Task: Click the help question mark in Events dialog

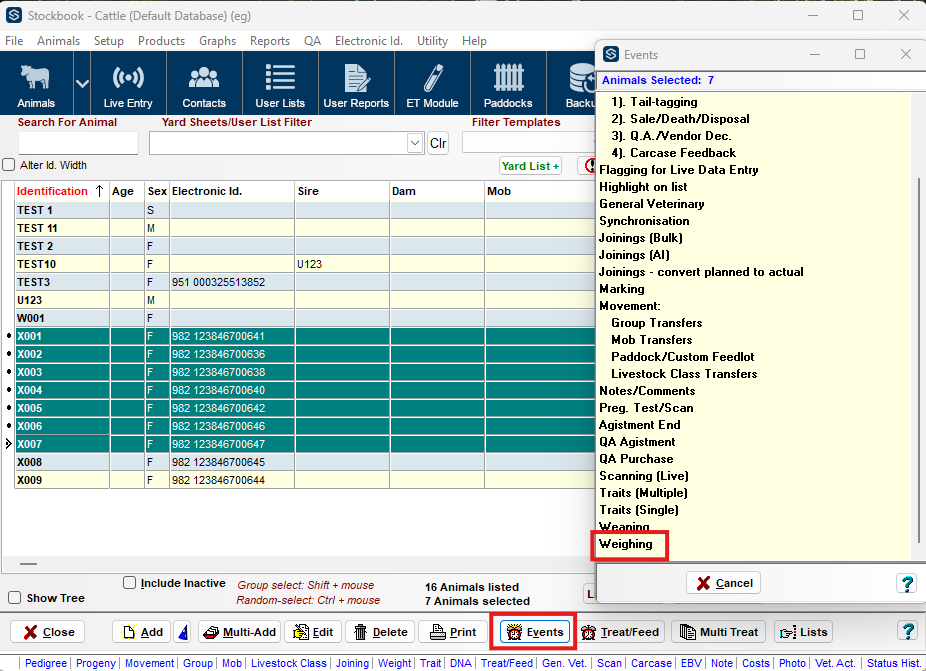Action: pos(907,583)
